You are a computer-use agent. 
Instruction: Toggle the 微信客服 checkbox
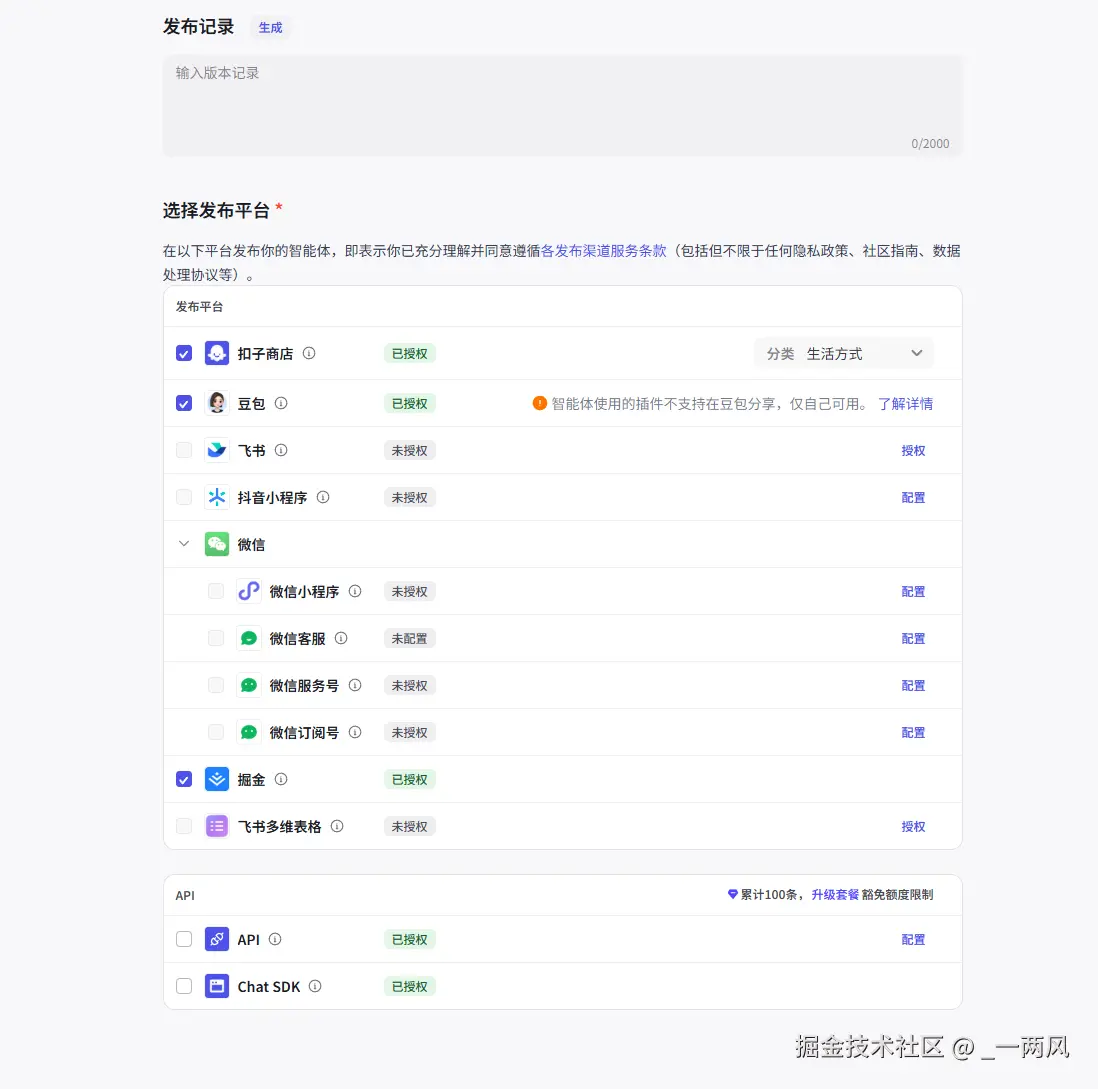(x=216, y=638)
